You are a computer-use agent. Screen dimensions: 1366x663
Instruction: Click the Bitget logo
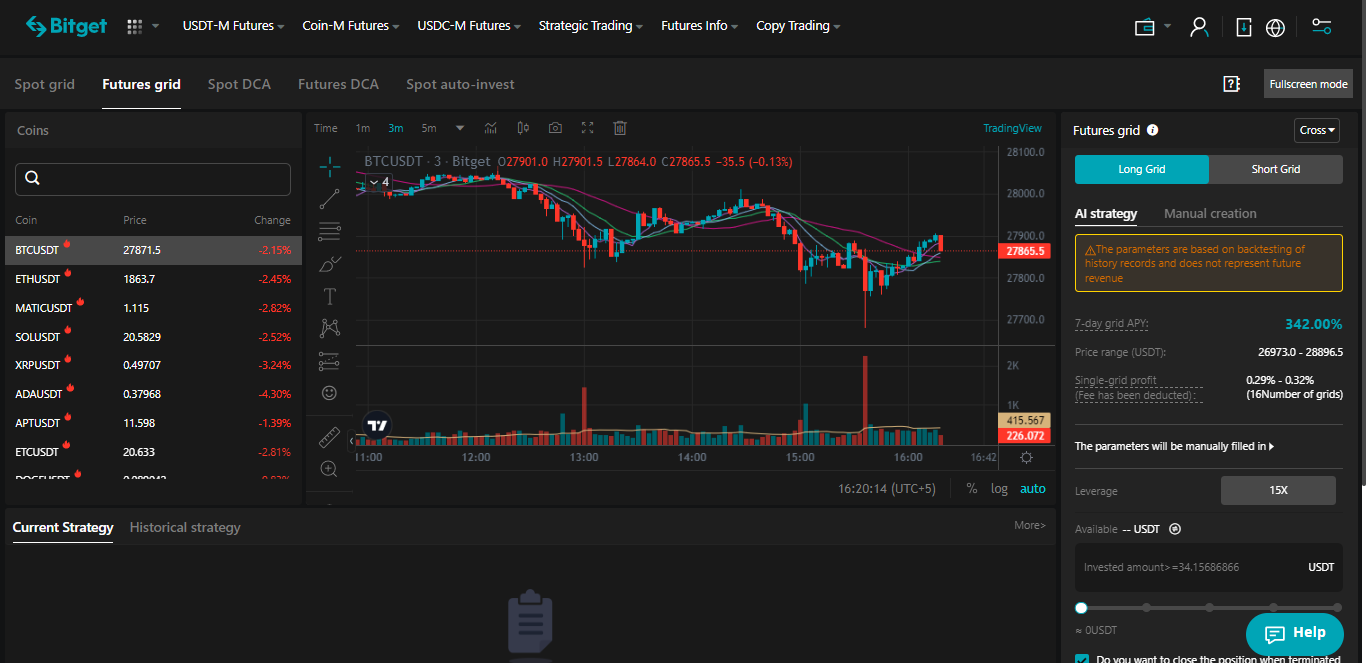[x=66, y=26]
